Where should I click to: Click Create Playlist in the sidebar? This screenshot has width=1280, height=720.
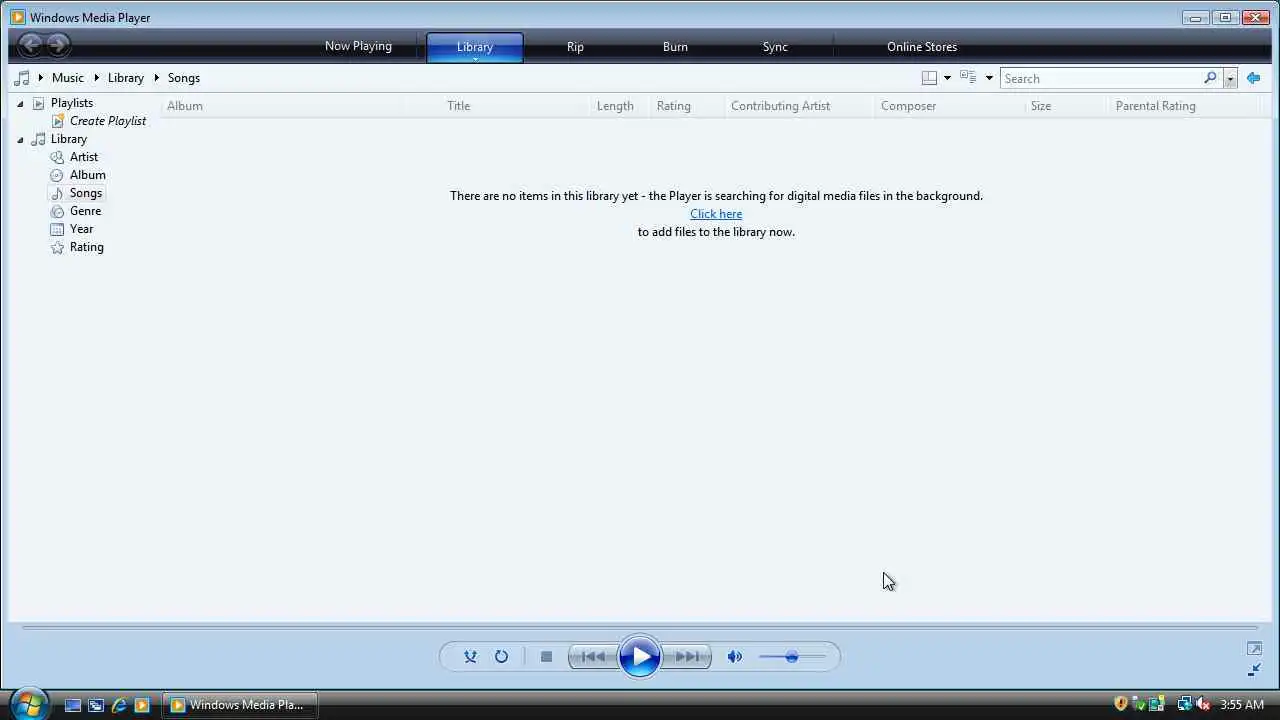[108, 121]
